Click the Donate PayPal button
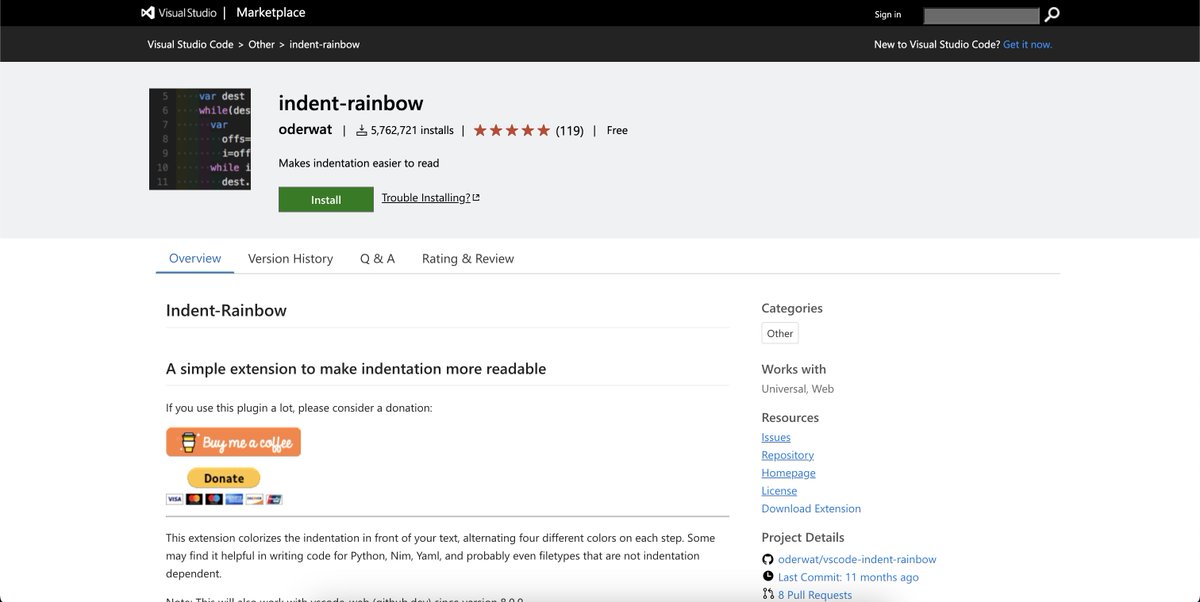This screenshot has height=602, width=1200. 222,478
